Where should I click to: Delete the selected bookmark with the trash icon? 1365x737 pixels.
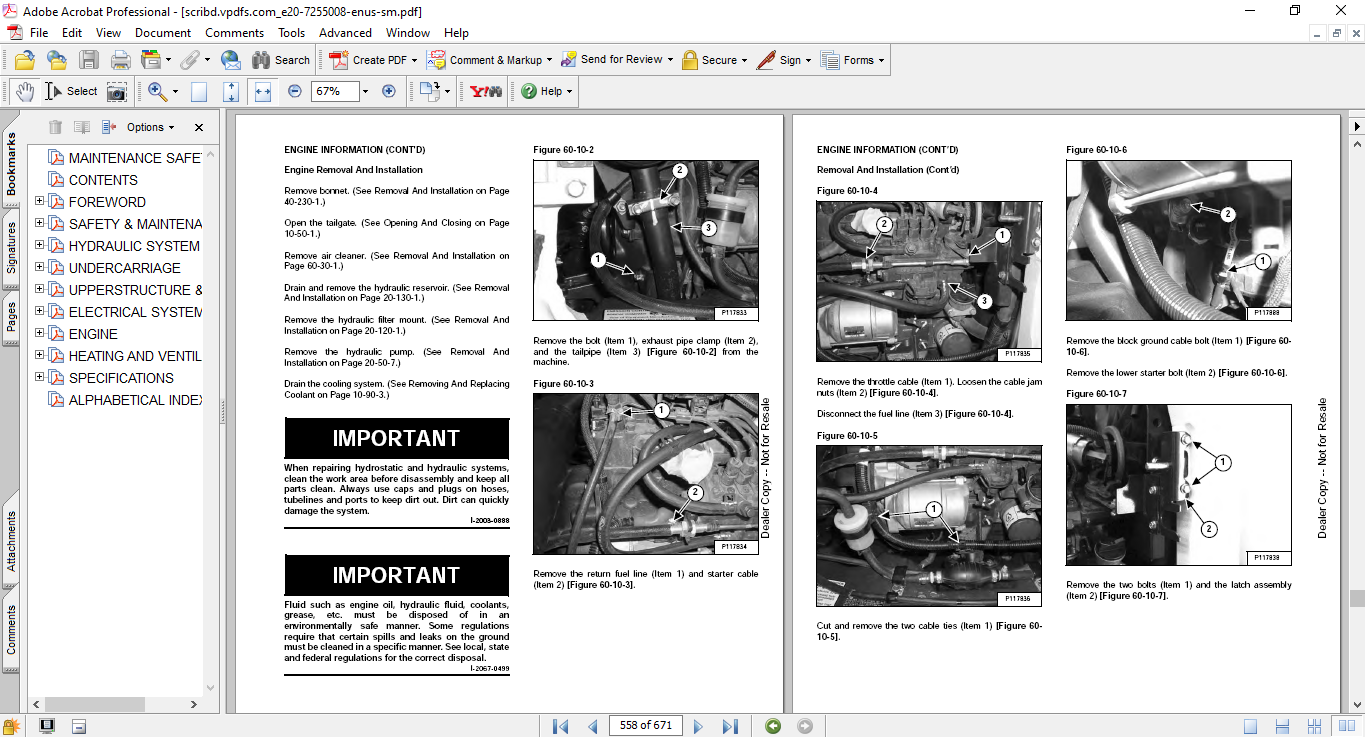pos(56,127)
